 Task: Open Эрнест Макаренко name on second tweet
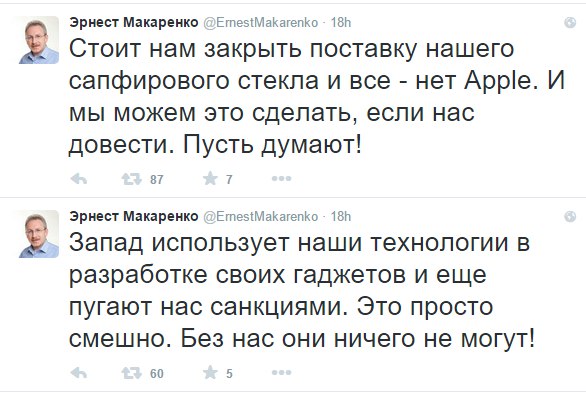(x=134, y=216)
